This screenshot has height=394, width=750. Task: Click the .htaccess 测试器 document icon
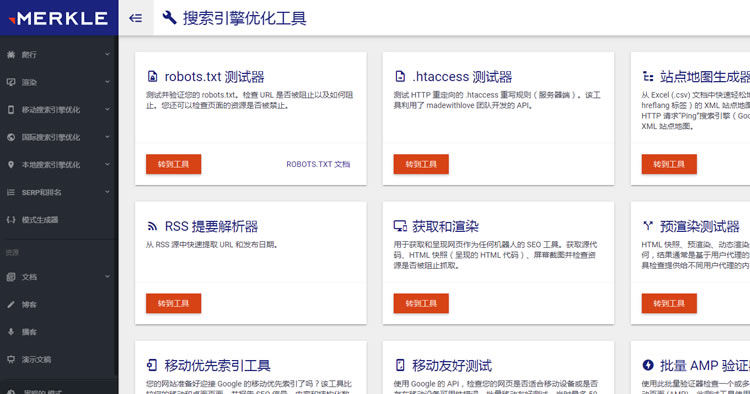point(400,77)
